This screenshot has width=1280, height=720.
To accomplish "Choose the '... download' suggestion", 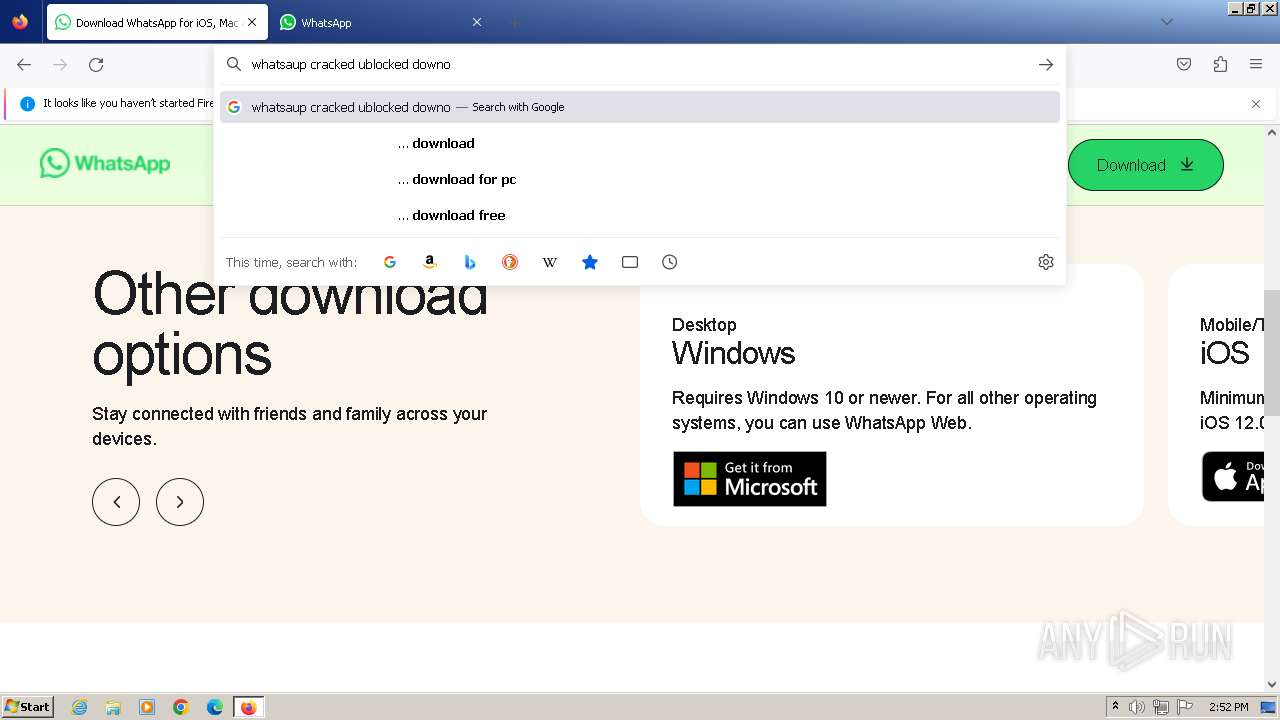I will 640,143.
